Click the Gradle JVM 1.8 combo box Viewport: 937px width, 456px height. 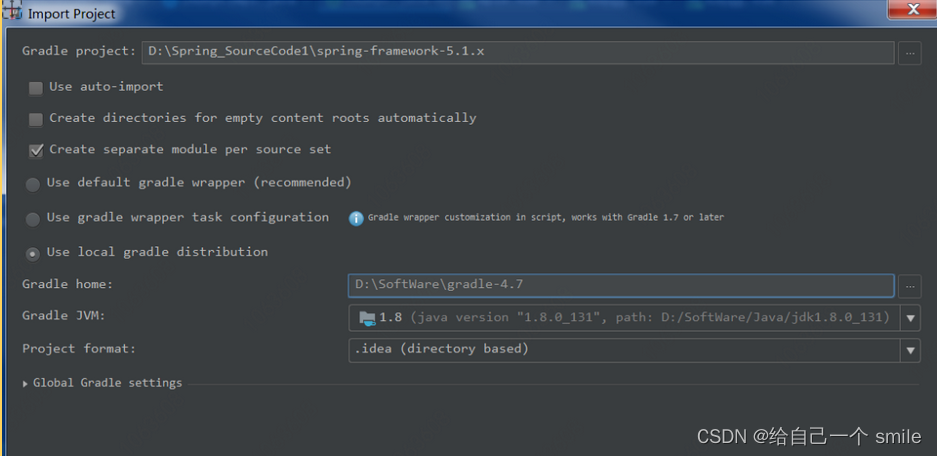coord(634,318)
